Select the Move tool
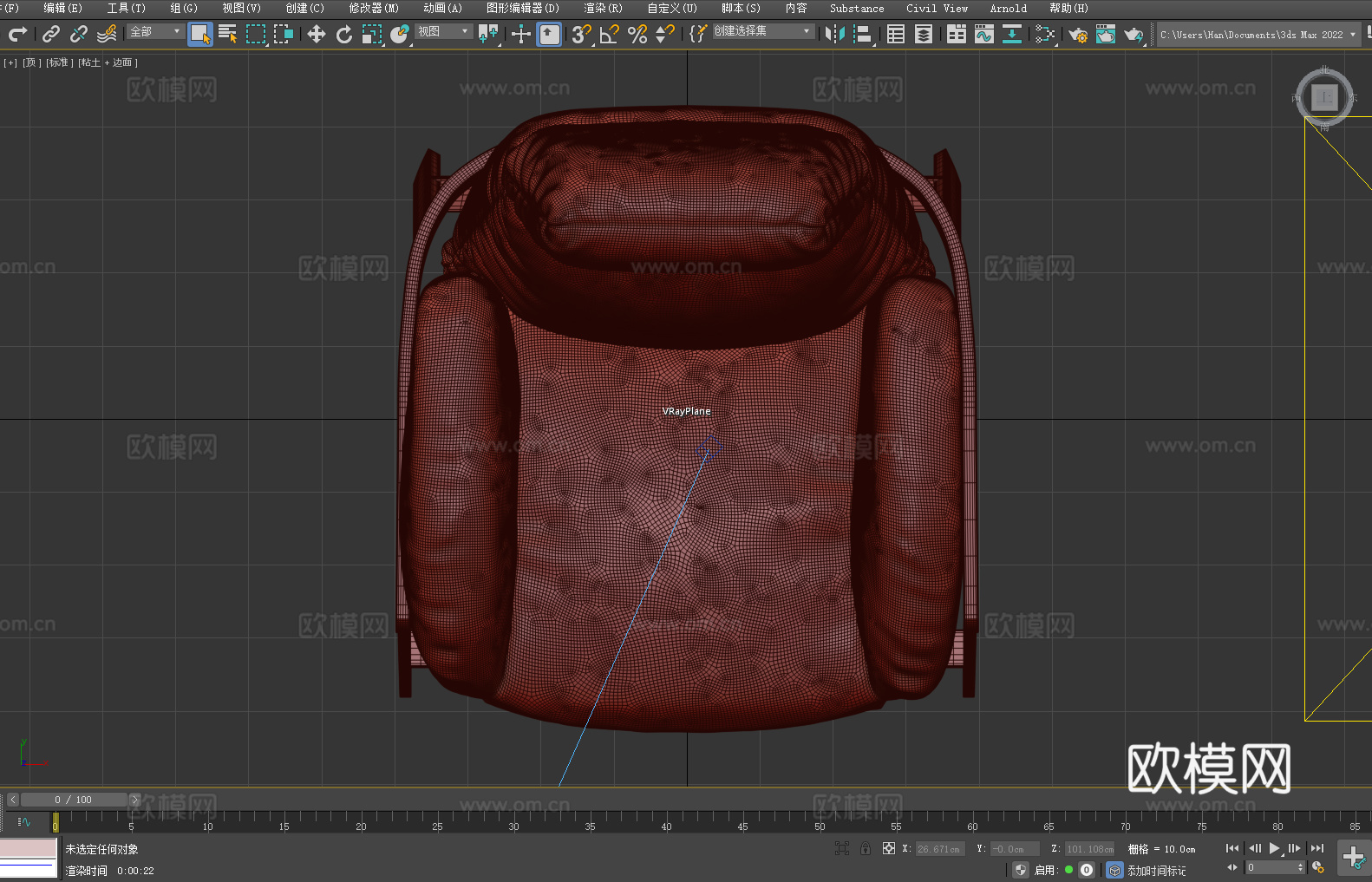Viewport: 1372px width, 882px height. click(317, 34)
